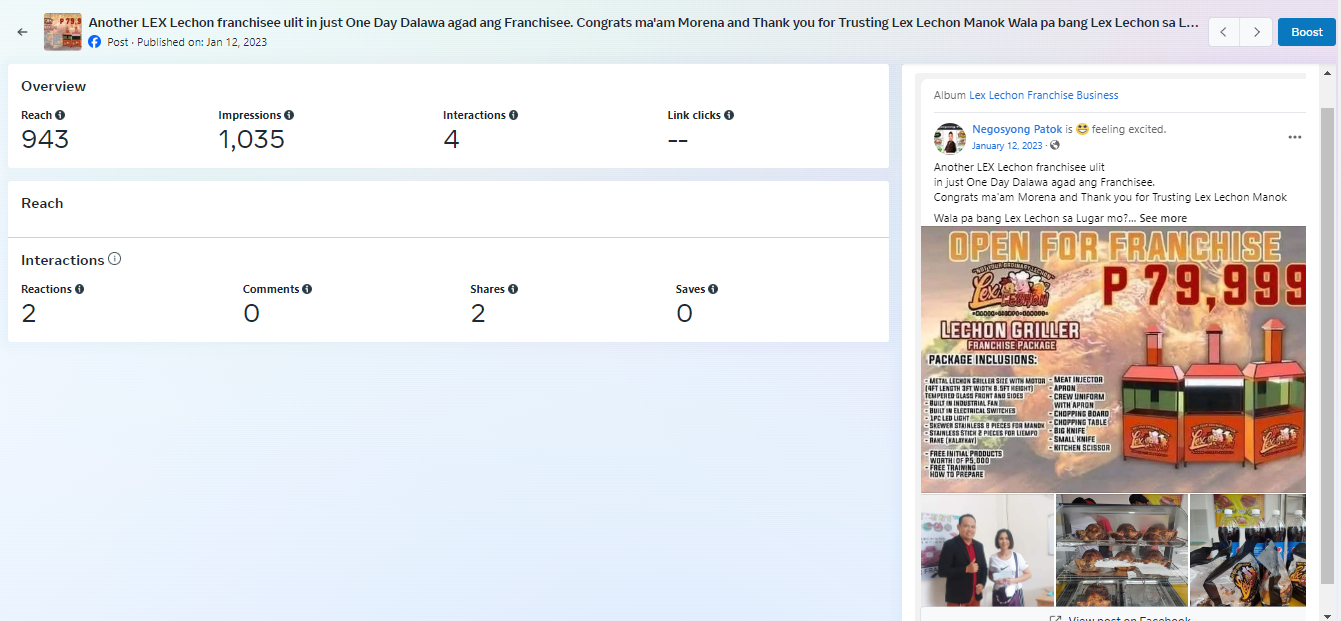This screenshot has width=1341, height=621.
Task: Open the photo of two people posing
Action: pyautogui.click(x=987, y=550)
